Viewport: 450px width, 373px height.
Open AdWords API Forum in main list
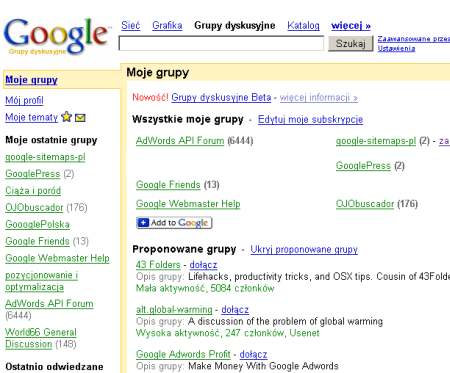[x=180, y=141]
